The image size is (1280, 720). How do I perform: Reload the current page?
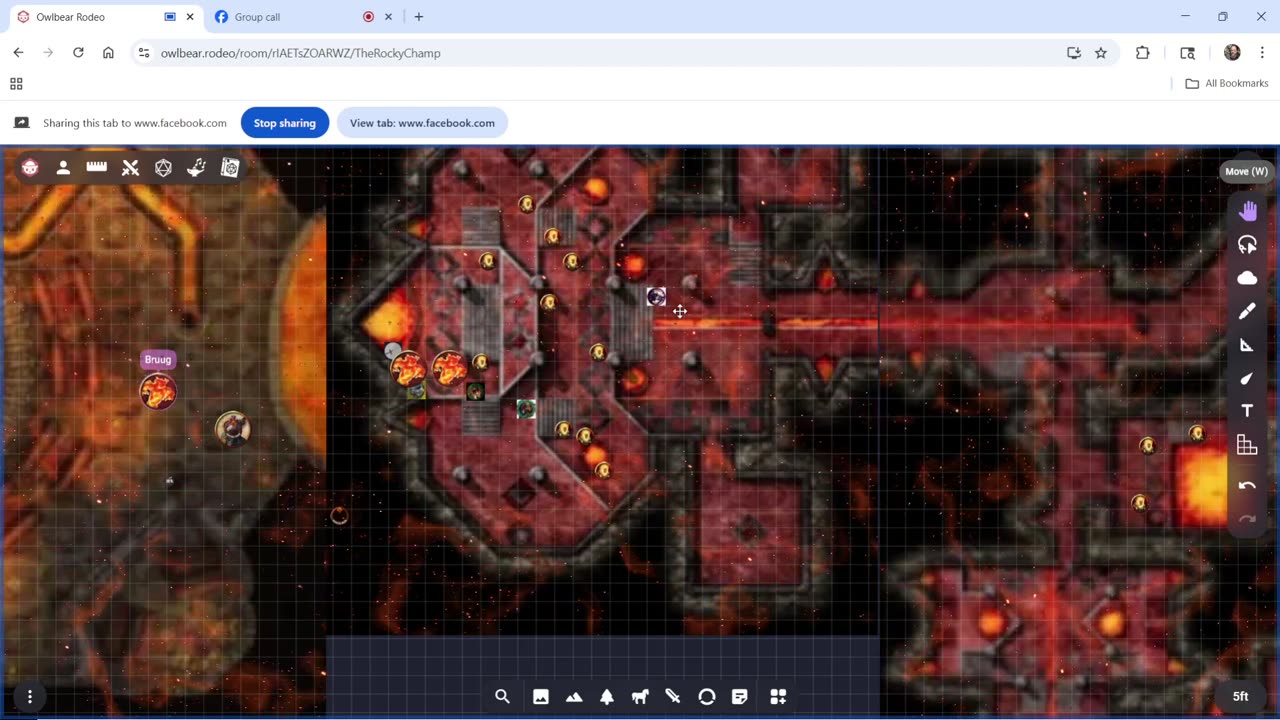coord(78,53)
